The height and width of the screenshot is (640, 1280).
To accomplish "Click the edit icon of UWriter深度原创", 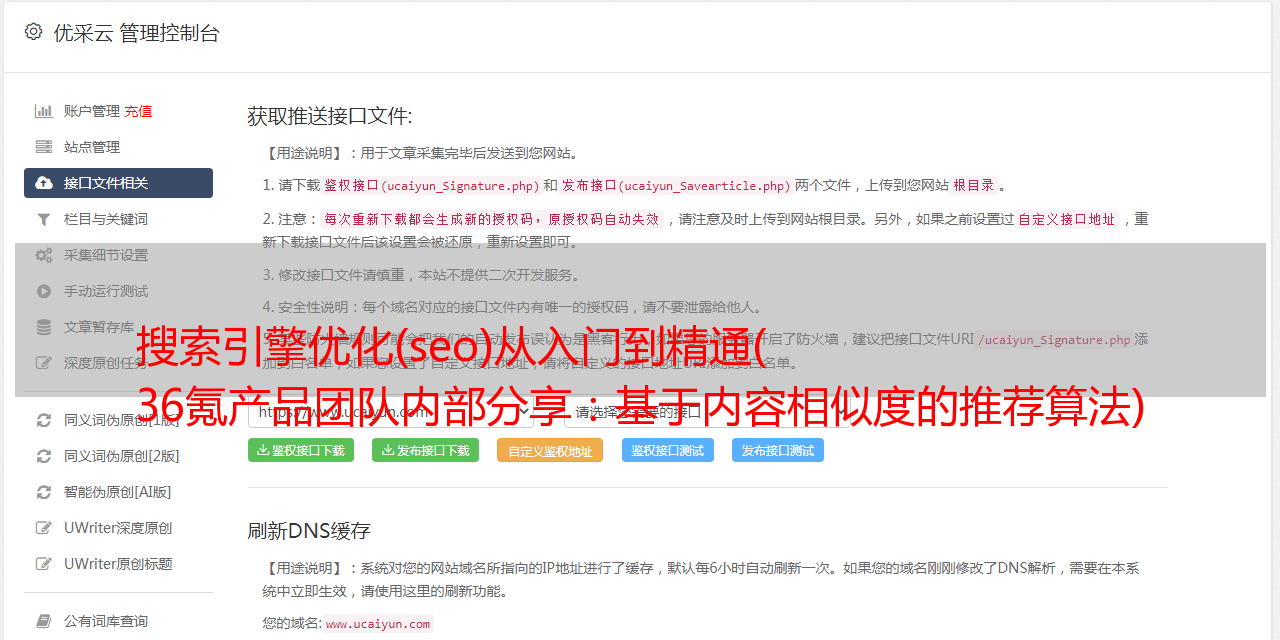I will coord(44,528).
